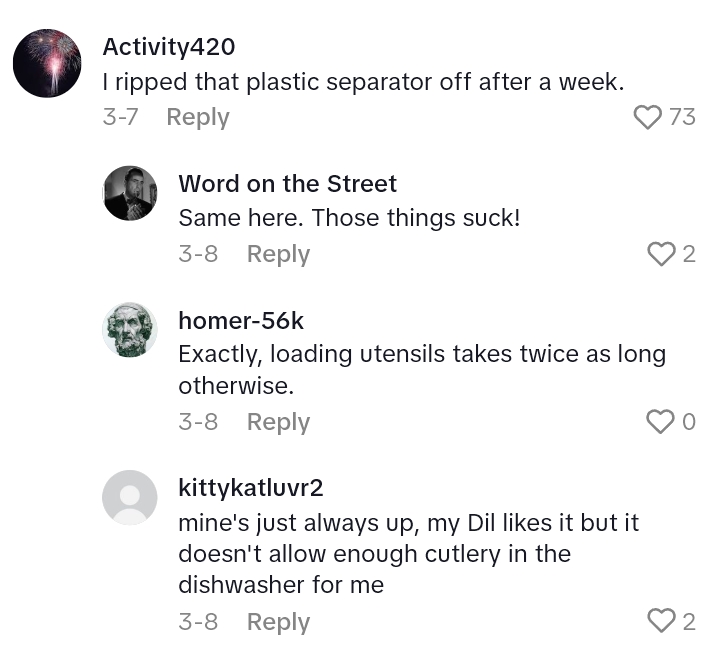Image resolution: width=702 pixels, height=665 pixels.
Task: Open kittykatluvr2's default gray avatar
Action: (130, 497)
